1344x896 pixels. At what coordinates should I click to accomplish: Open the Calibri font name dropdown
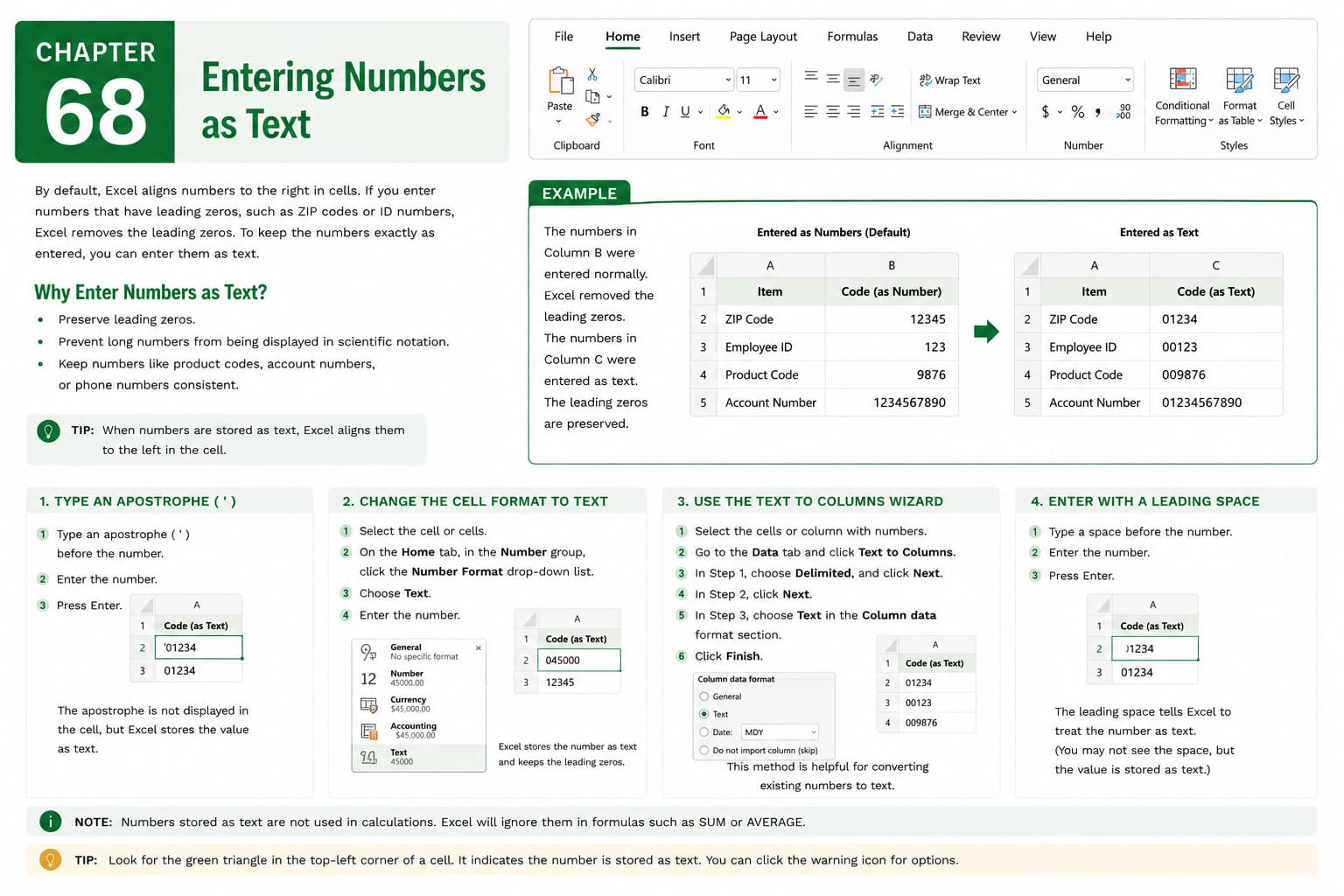[683, 80]
